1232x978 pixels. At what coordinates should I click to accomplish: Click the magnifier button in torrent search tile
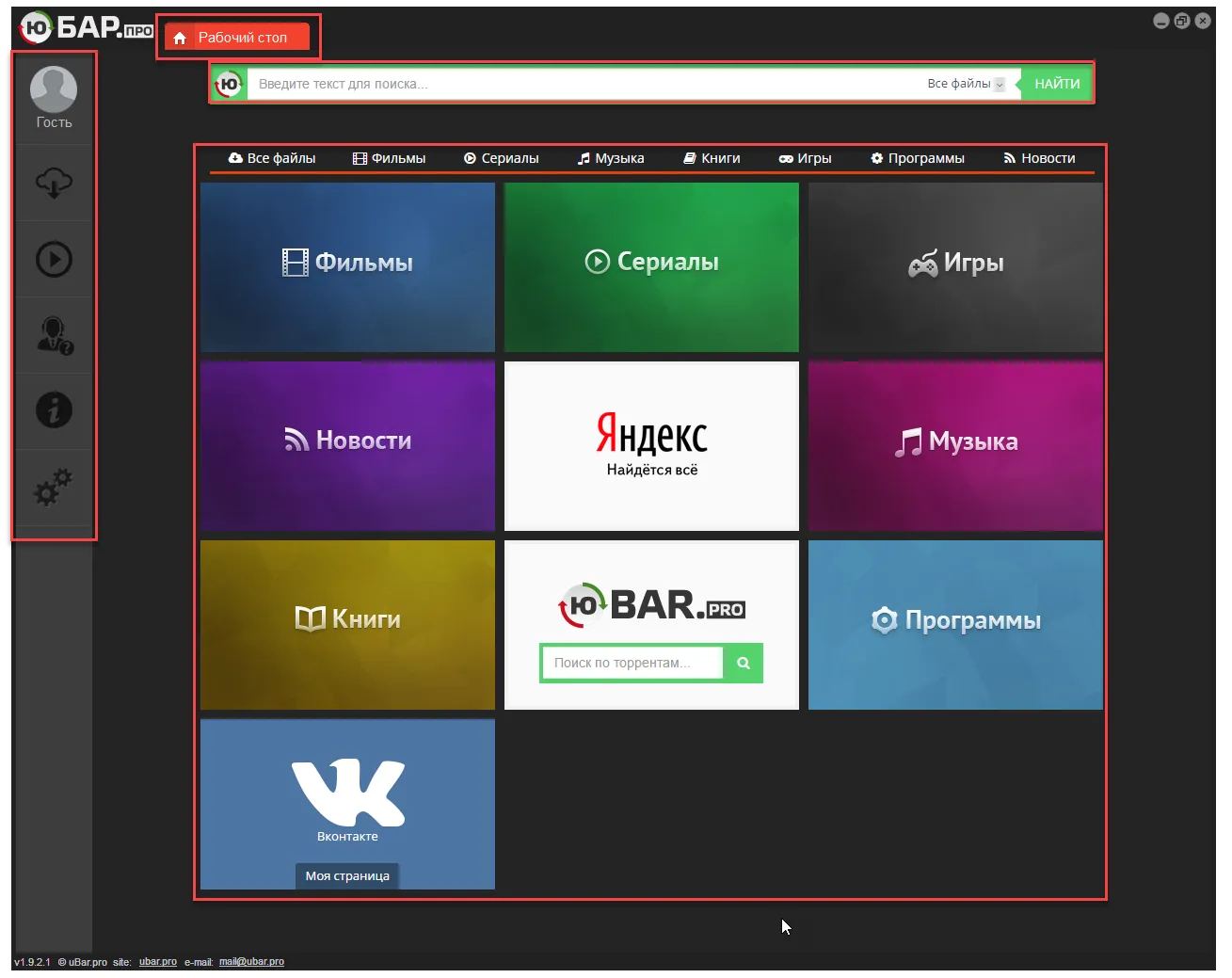[x=744, y=663]
